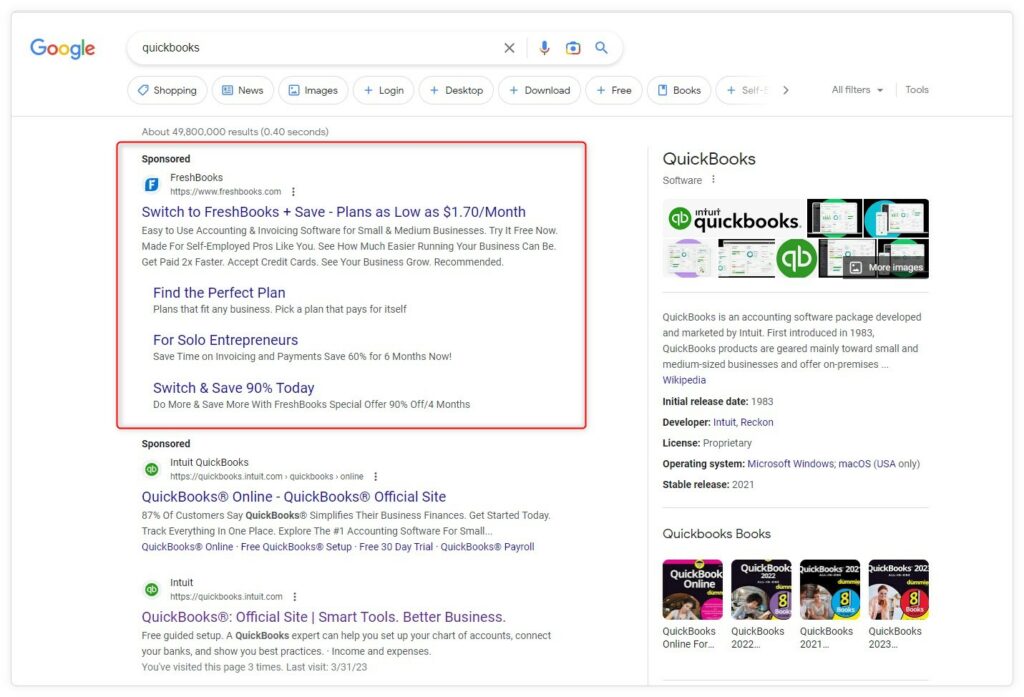The width and height of the screenshot is (1024, 697).
Task: Open the Microsoft Windows operating system link
Action: coord(790,464)
